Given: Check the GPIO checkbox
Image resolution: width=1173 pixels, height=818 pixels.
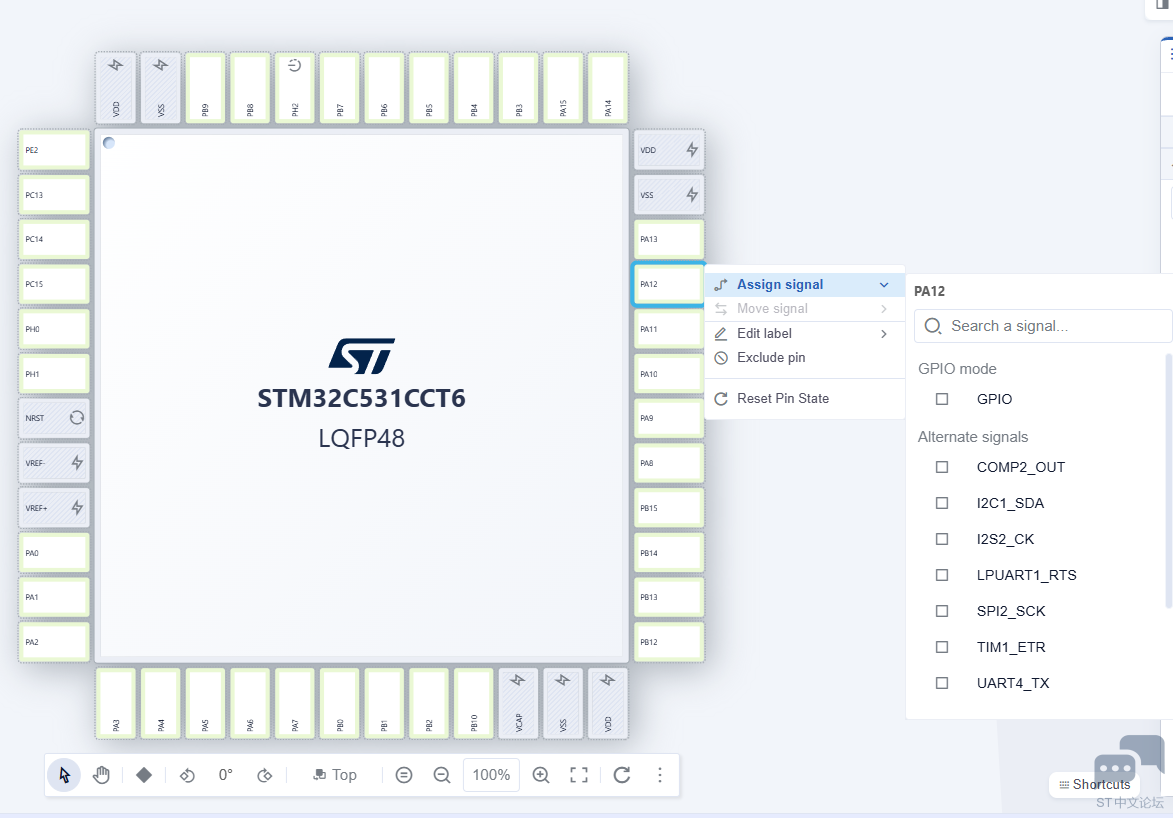Looking at the screenshot, I should [x=942, y=399].
